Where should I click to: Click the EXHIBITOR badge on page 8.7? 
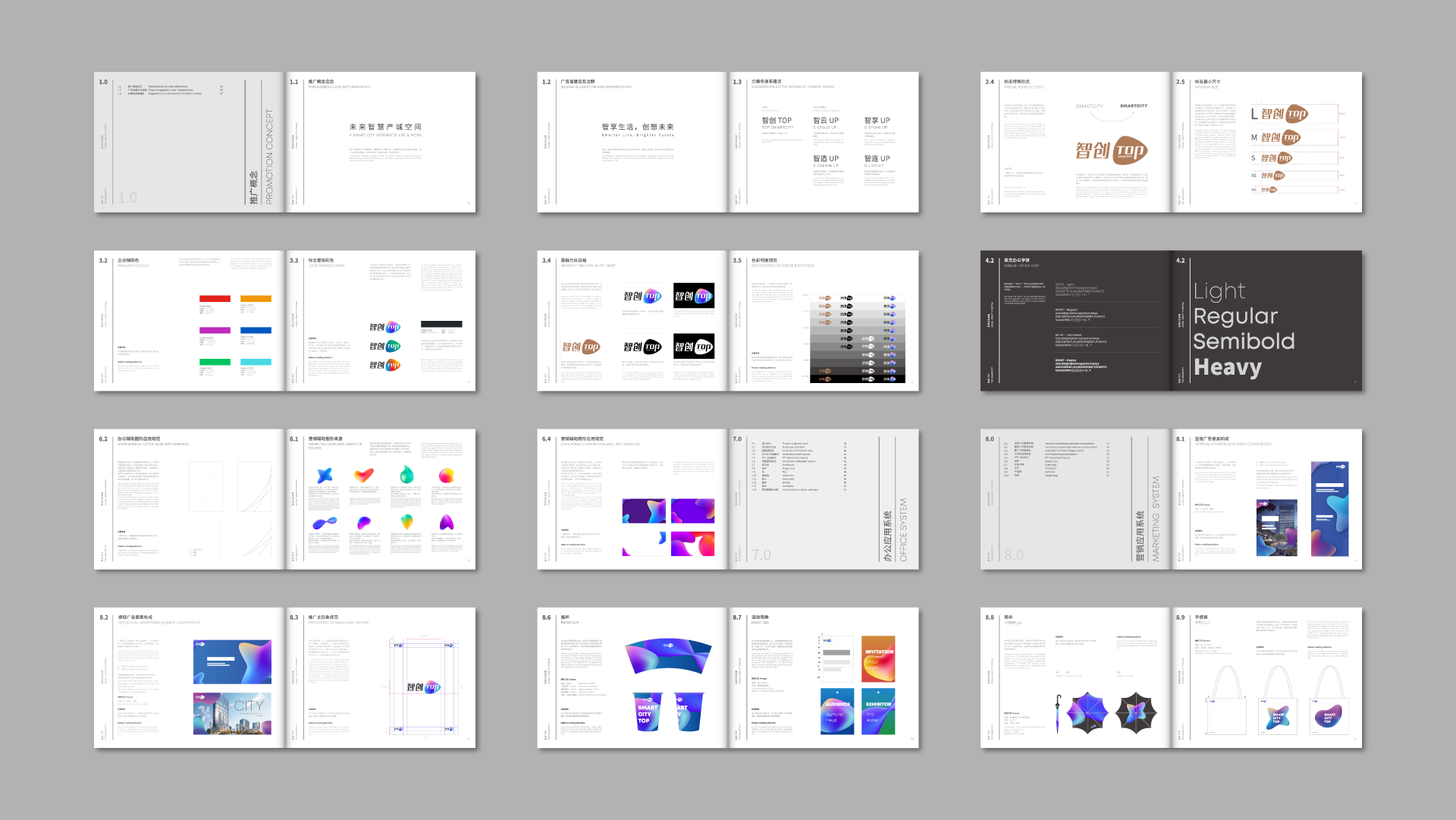pos(879,712)
